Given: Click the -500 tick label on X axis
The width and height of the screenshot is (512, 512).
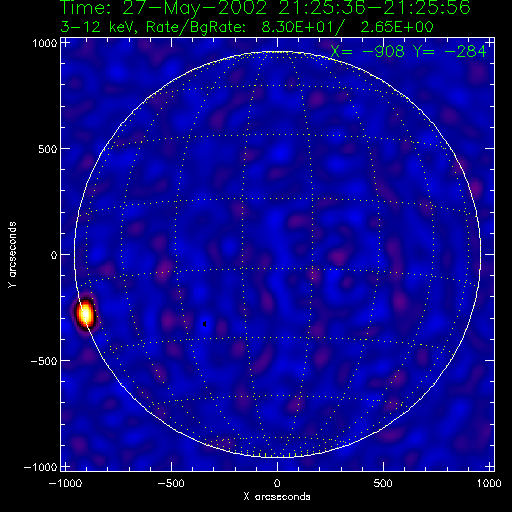Looking at the screenshot, I should pyautogui.click(x=171, y=483).
